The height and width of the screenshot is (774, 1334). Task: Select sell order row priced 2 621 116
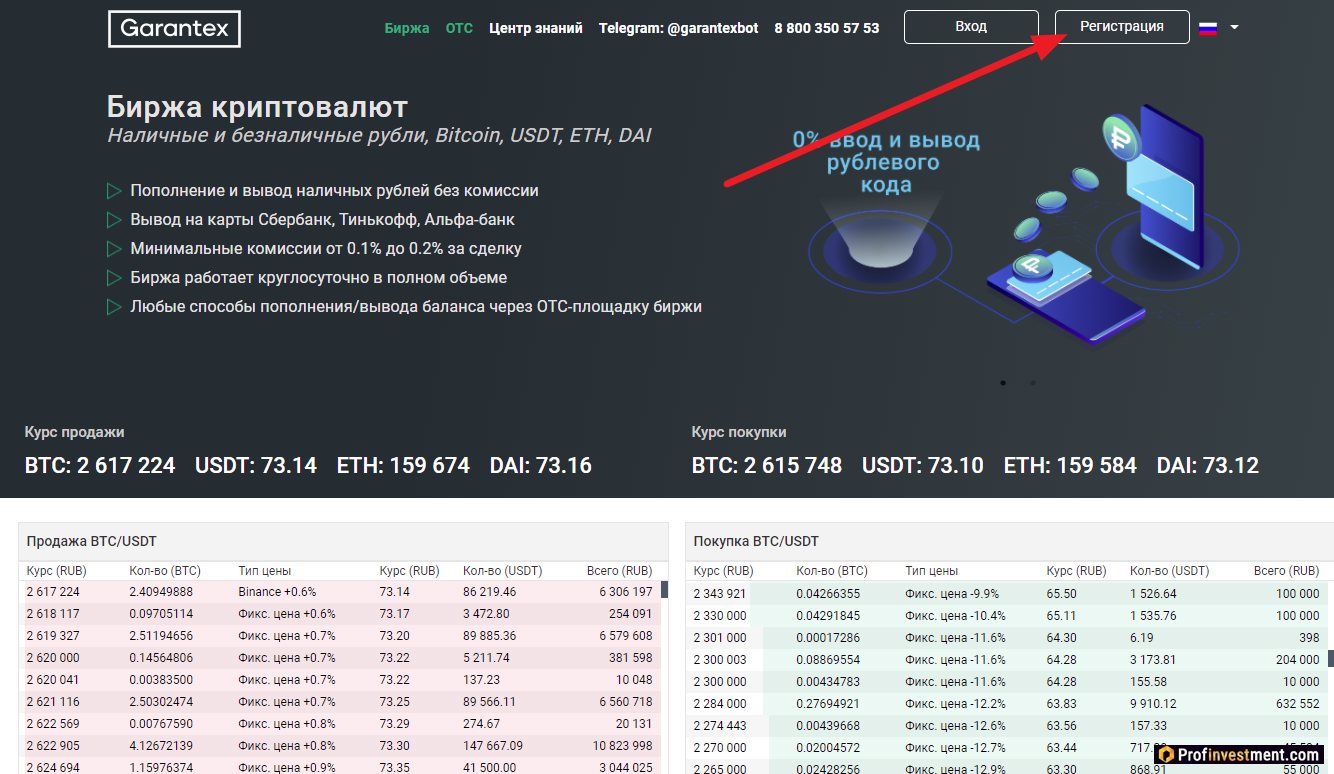(339, 702)
